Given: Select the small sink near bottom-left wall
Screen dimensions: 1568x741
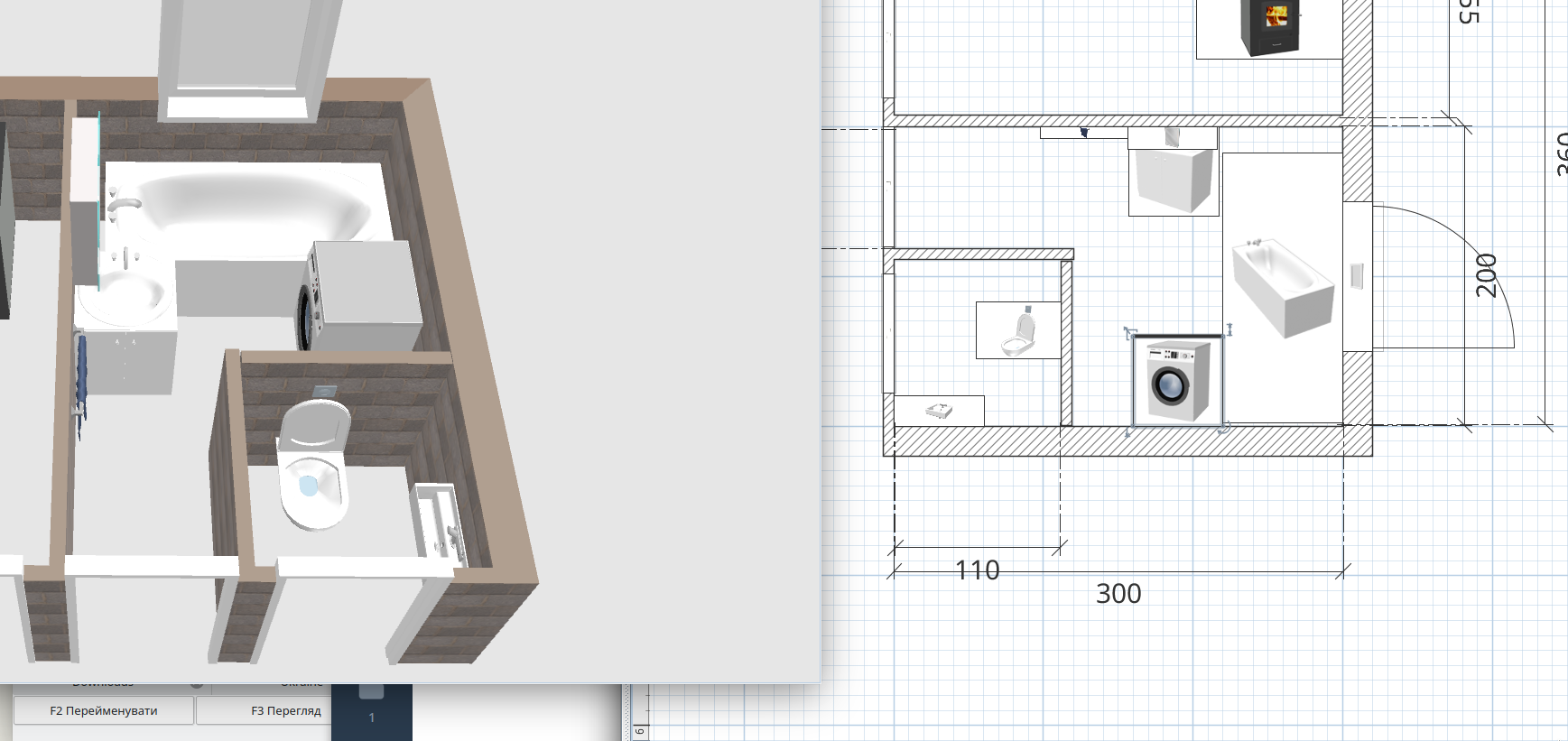Looking at the screenshot, I should pos(939,411).
